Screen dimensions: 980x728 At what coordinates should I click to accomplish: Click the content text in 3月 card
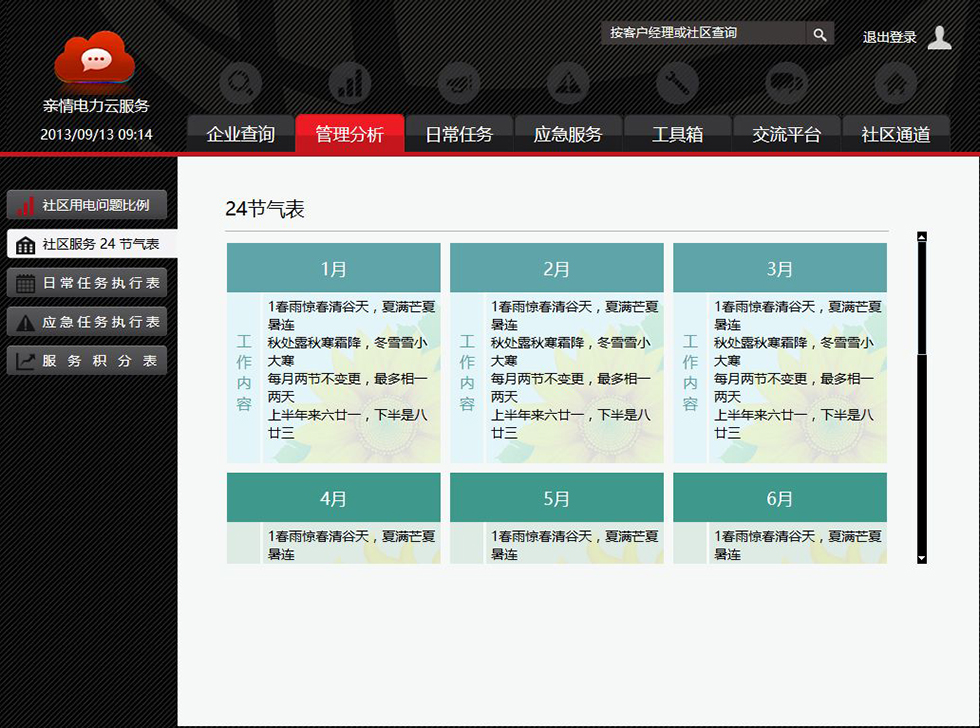pyautogui.click(x=798, y=369)
